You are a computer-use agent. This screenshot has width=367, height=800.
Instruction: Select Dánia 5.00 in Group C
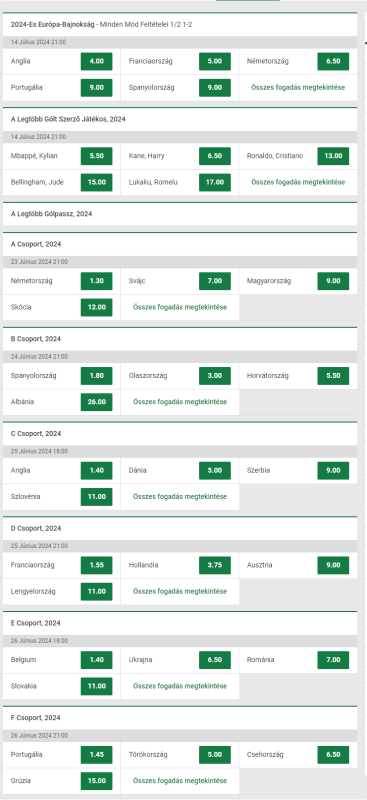click(215, 470)
